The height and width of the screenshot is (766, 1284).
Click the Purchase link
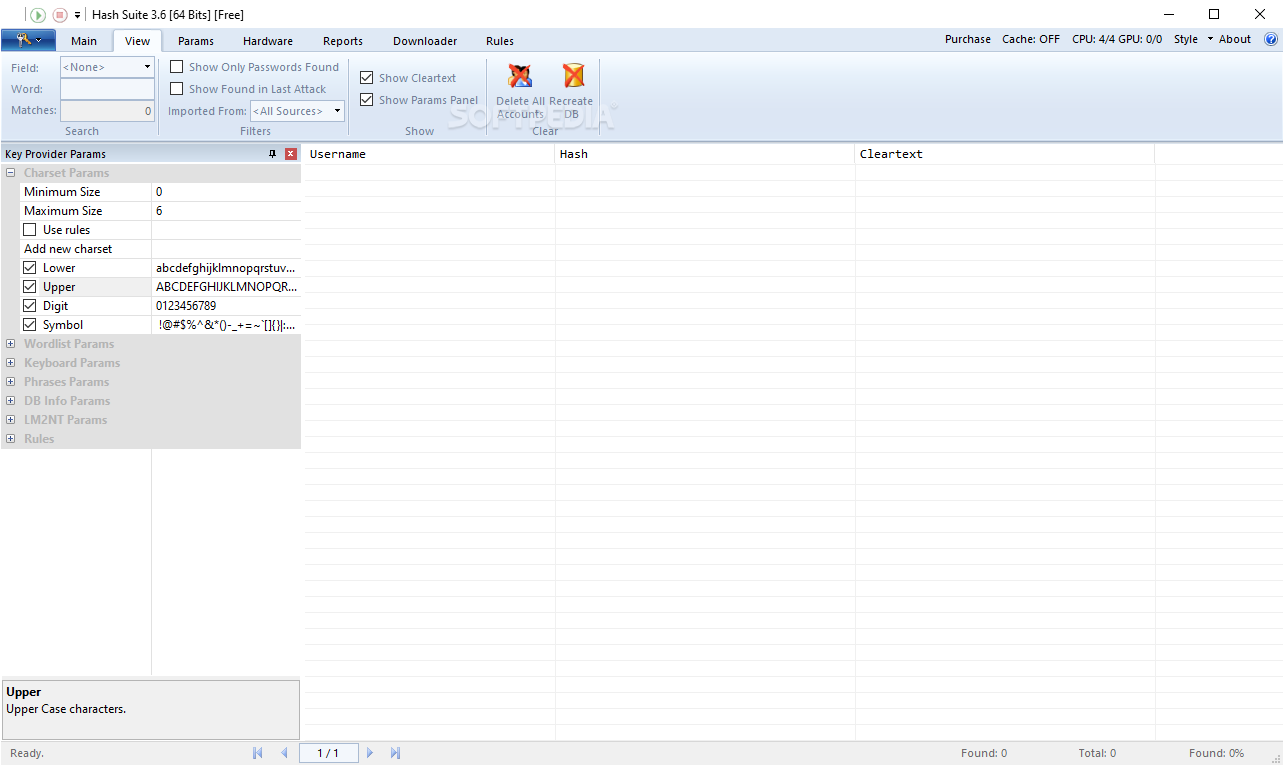(968, 39)
